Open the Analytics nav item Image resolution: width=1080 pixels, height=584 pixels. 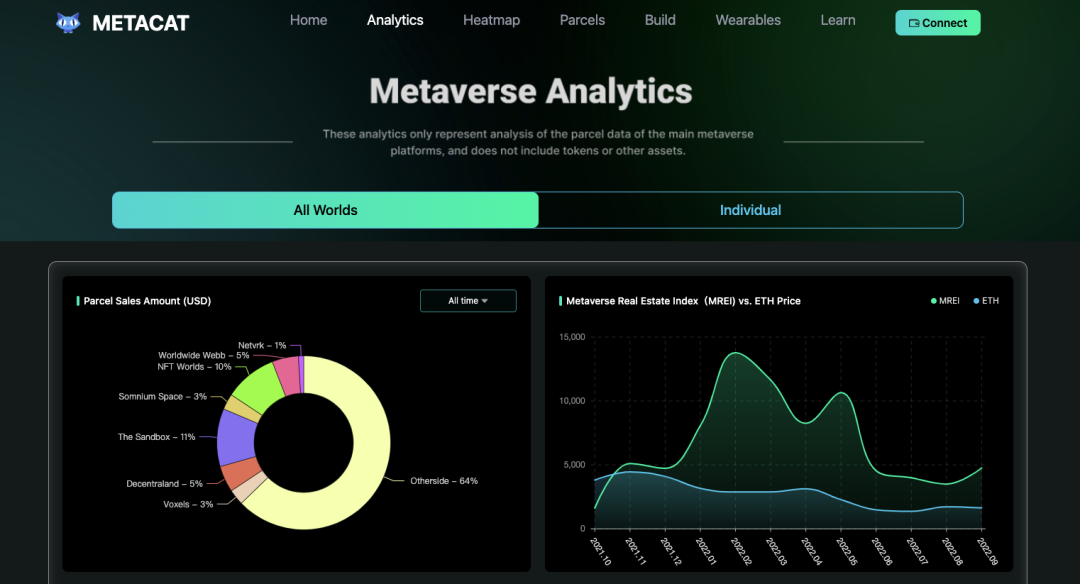pyautogui.click(x=395, y=21)
